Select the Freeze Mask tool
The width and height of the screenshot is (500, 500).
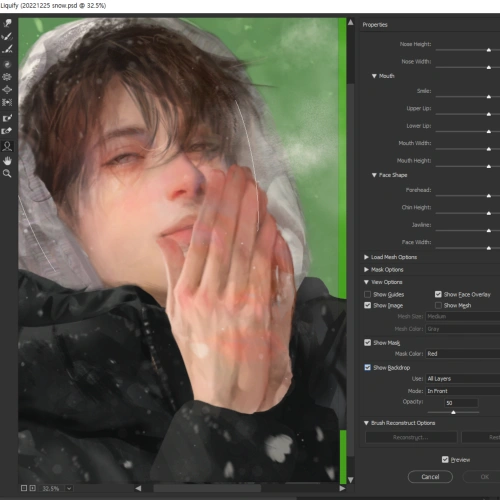click(7, 118)
